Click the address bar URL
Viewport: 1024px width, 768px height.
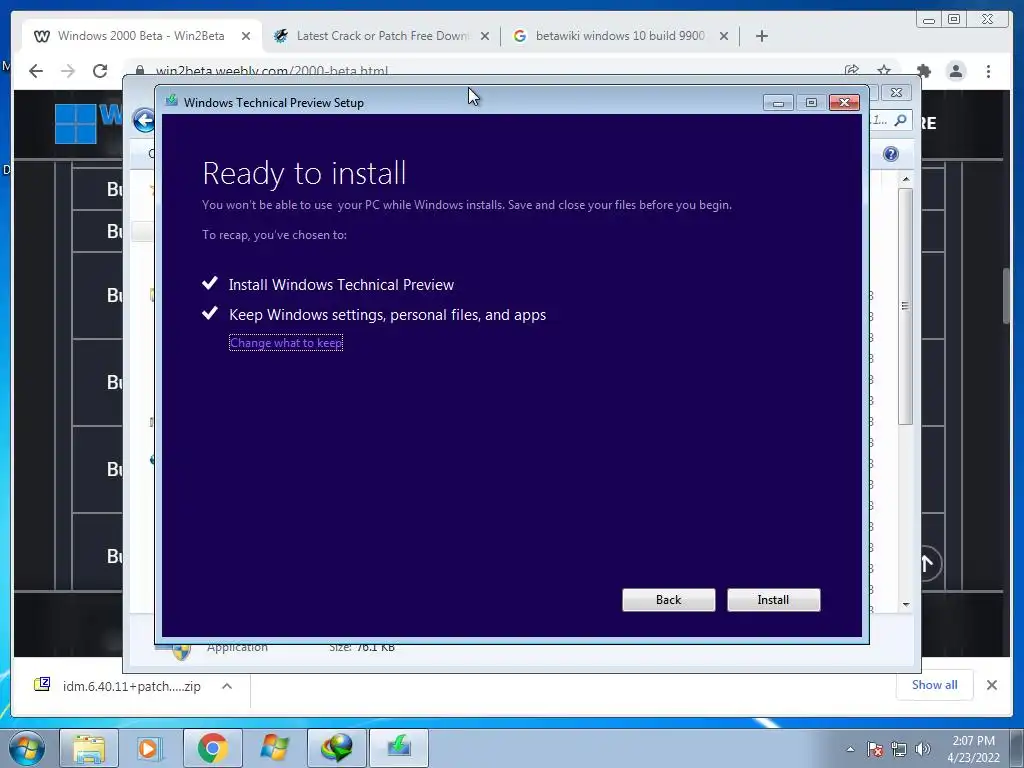(272, 71)
